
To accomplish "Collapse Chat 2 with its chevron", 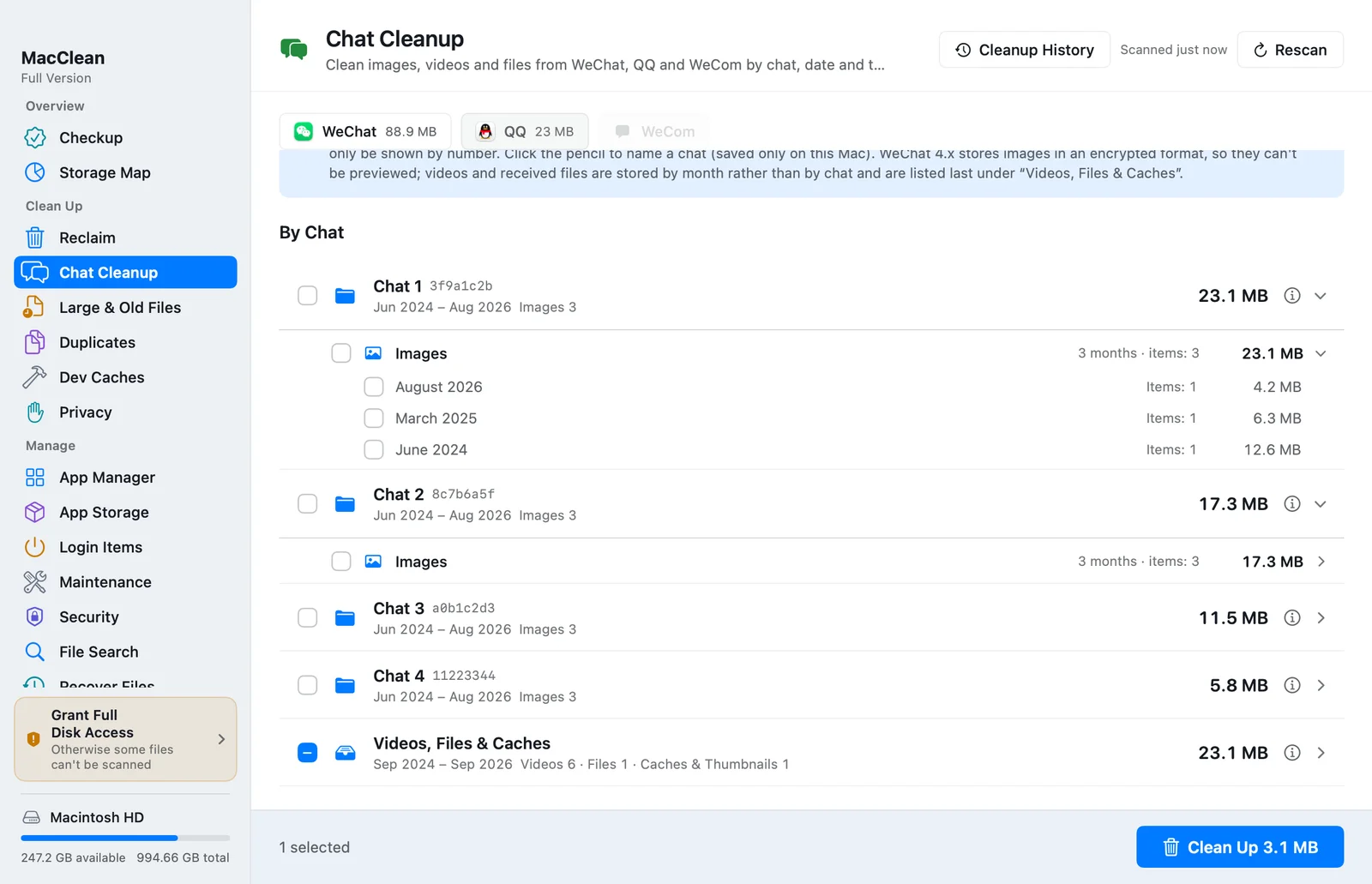I will (1321, 504).
